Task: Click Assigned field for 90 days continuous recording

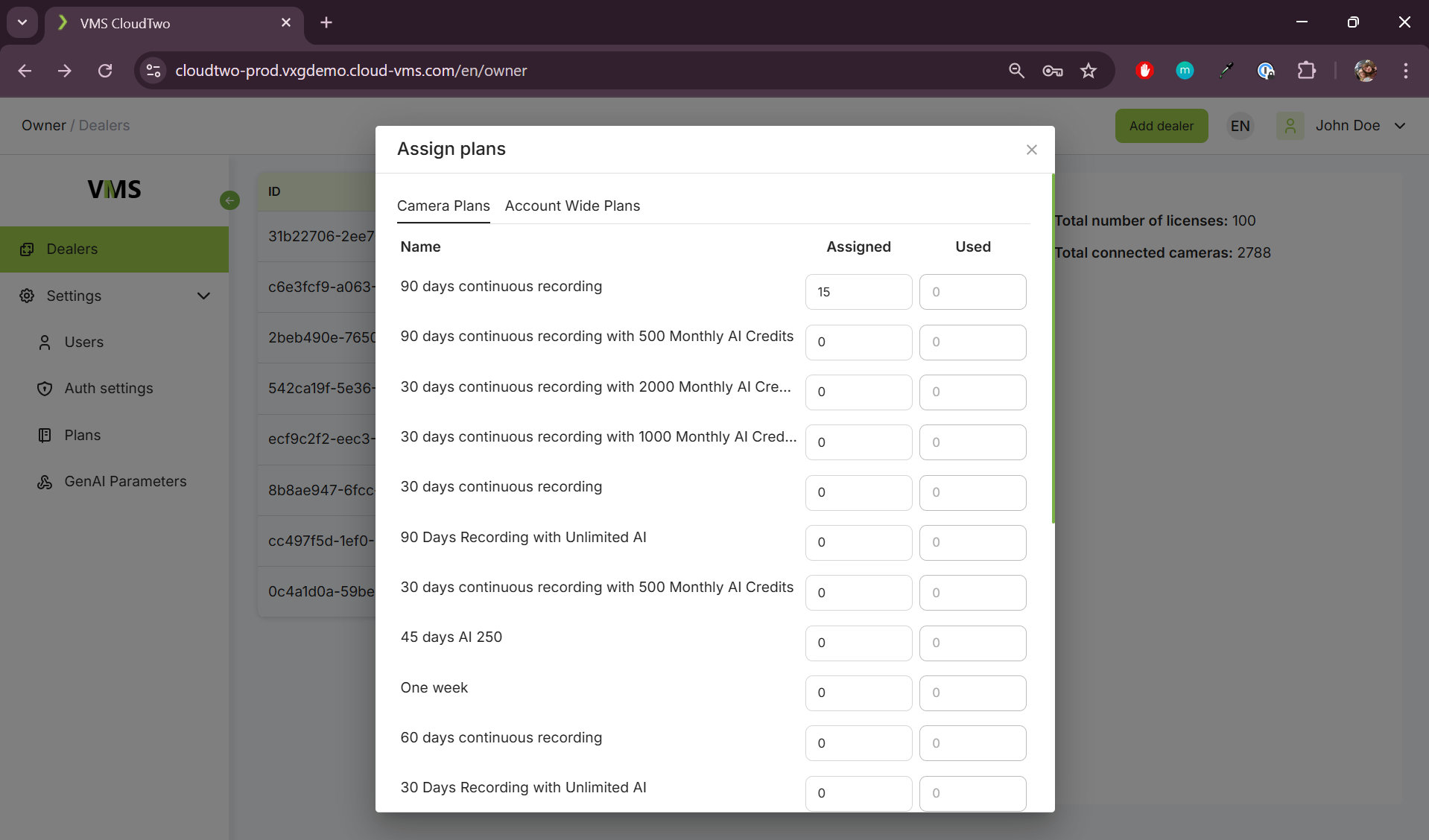Action: 858,292
